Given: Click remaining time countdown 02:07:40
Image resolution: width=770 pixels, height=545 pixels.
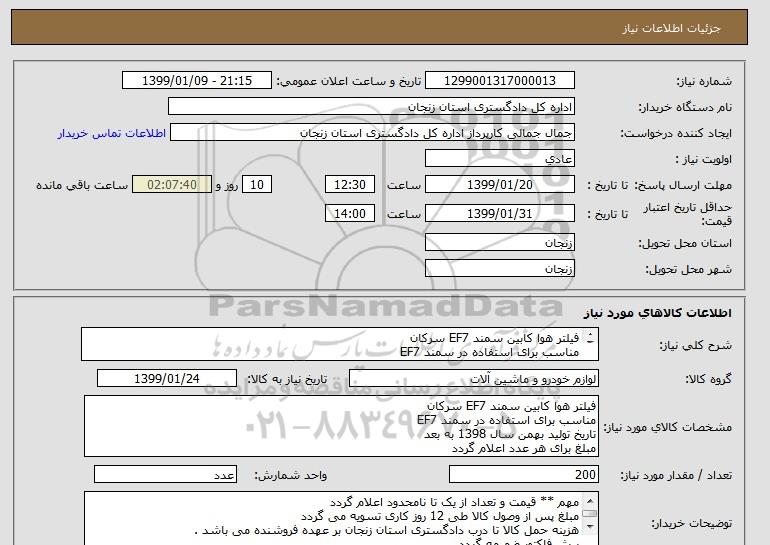Looking at the screenshot, I should tap(172, 185).
